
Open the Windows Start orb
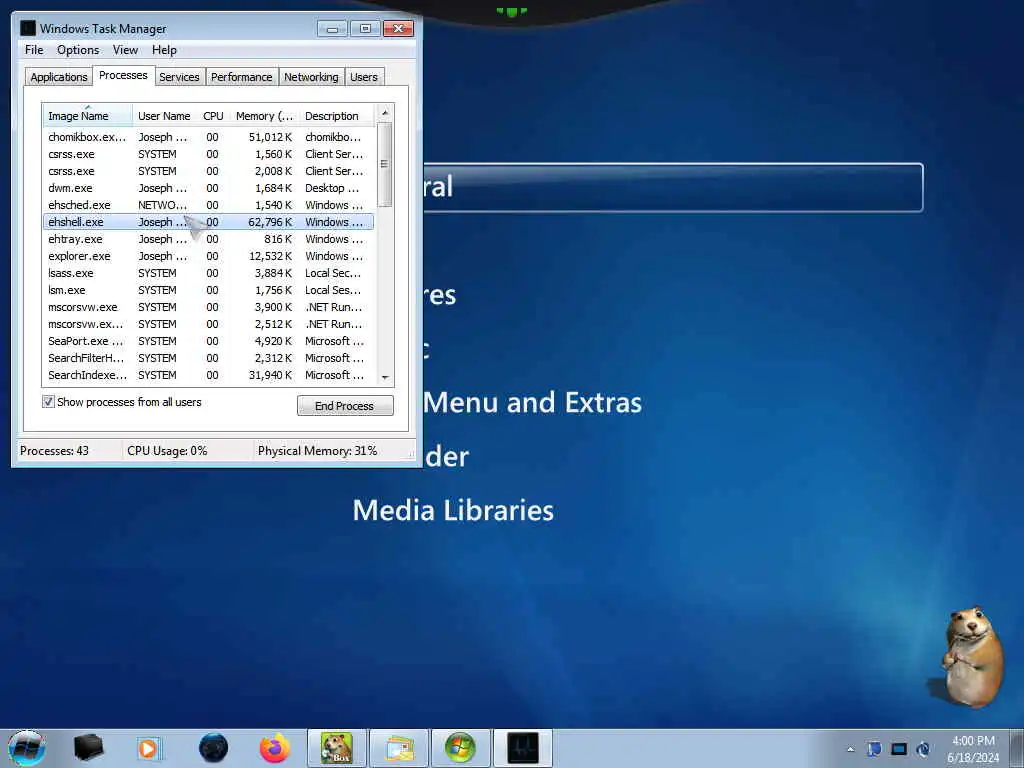point(27,748)
